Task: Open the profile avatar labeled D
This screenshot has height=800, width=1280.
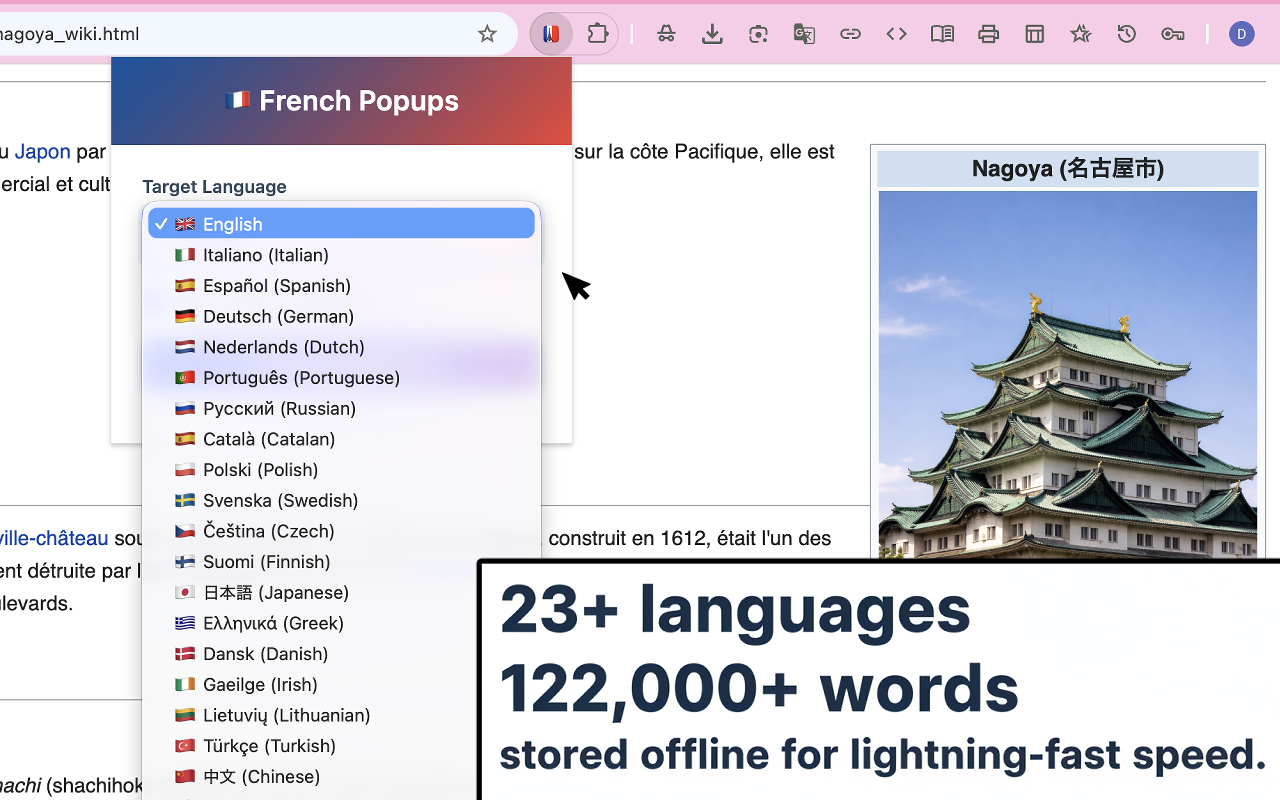Action: pyautogui.click(x=1241, y=34)
